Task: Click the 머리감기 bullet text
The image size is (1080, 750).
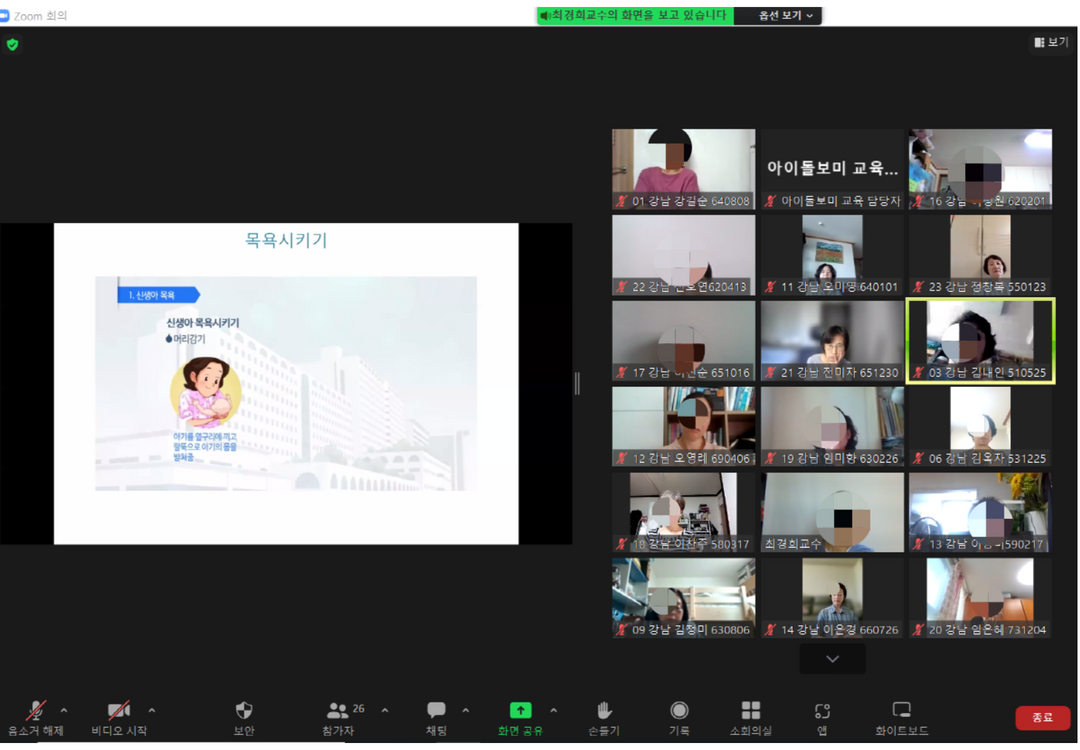Action: pos(189,339)
